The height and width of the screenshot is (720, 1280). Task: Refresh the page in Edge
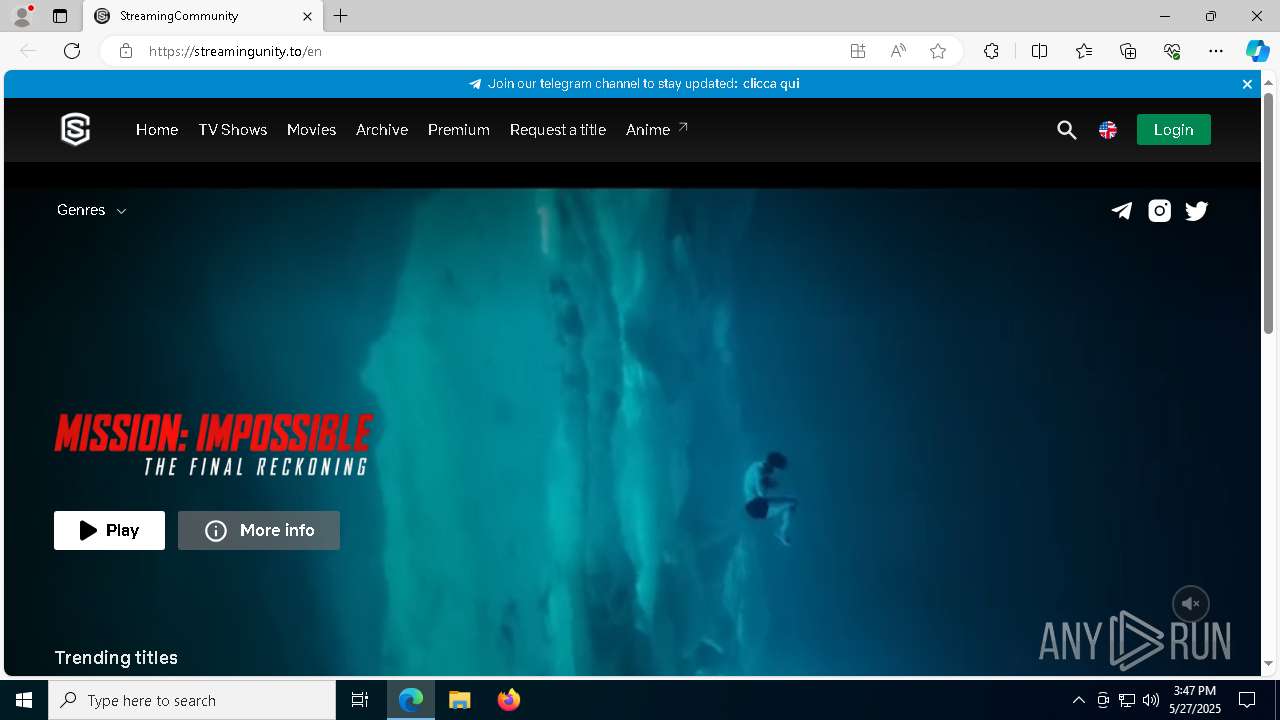[72, 51]
